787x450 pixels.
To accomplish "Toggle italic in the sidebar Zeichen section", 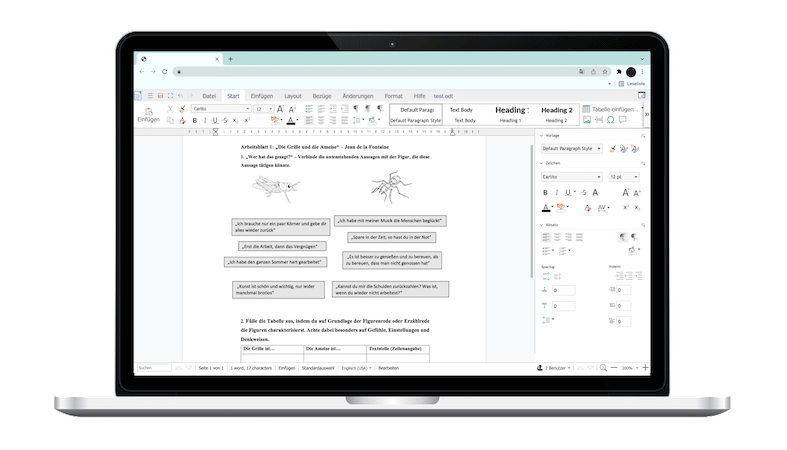I will tap(557, 193).
